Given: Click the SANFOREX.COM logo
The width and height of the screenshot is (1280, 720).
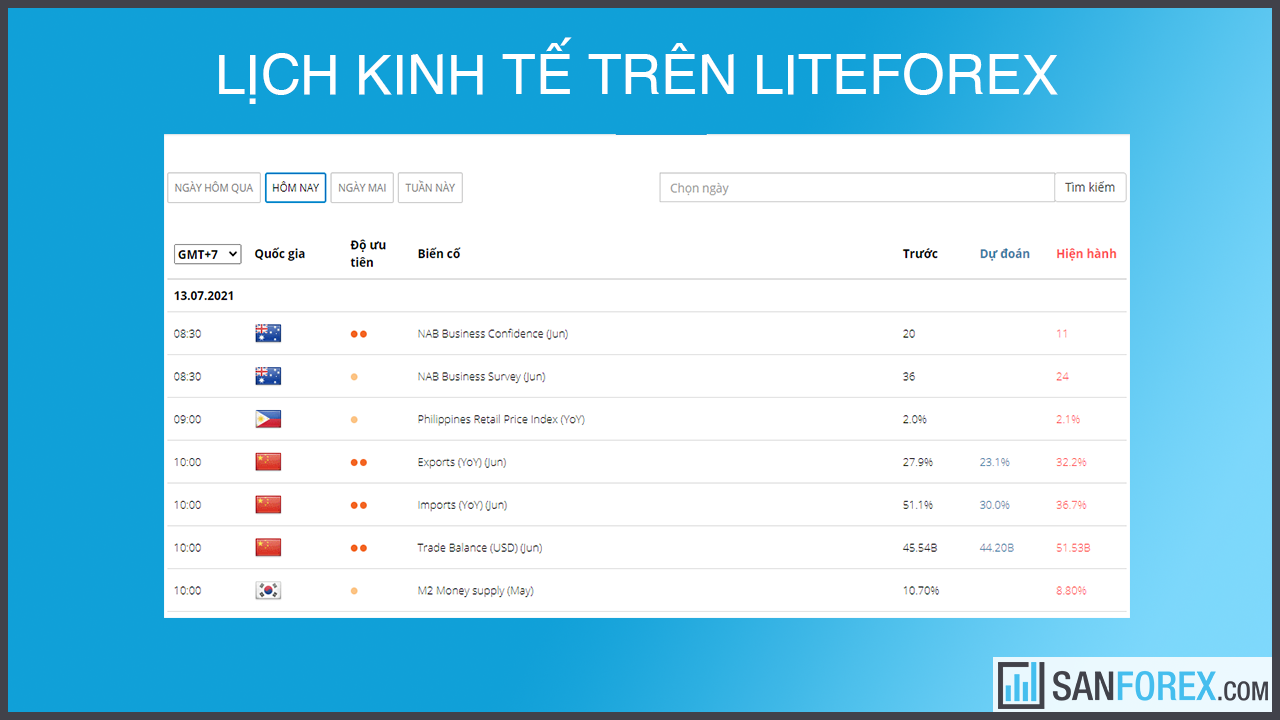Looking at the screenshot, I should coord(1132,684).
